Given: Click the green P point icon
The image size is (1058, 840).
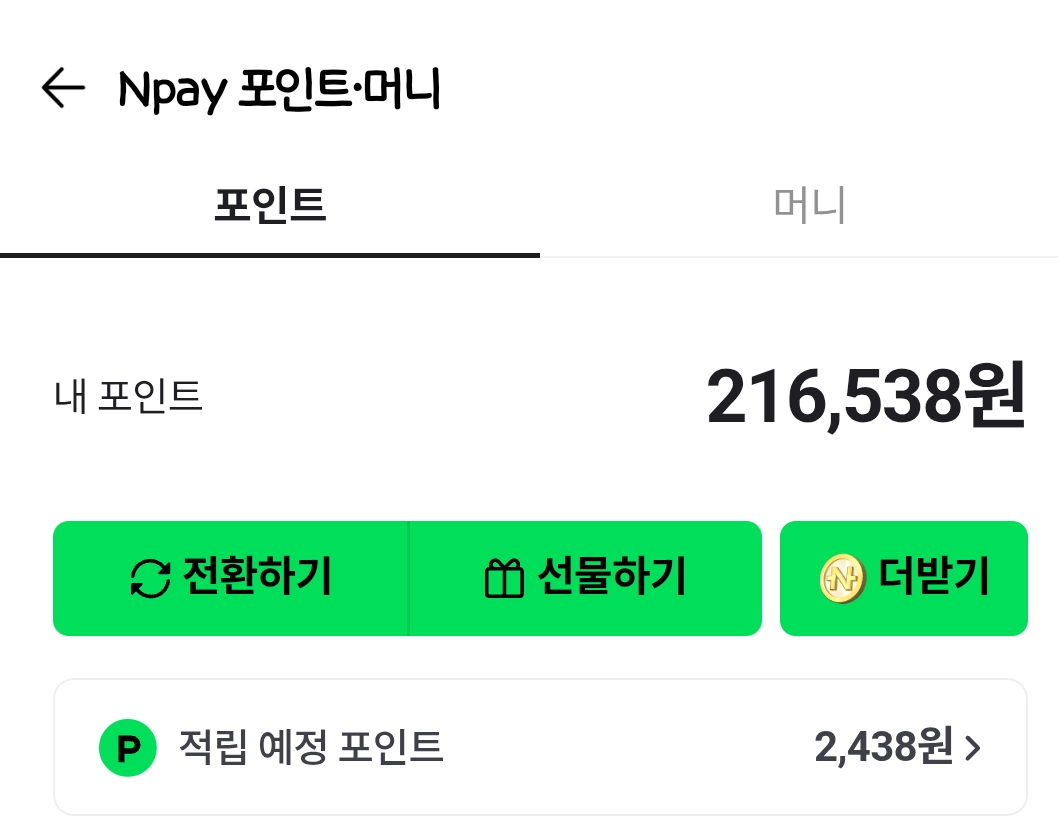Looking at the screenshot, I should 127,747.
